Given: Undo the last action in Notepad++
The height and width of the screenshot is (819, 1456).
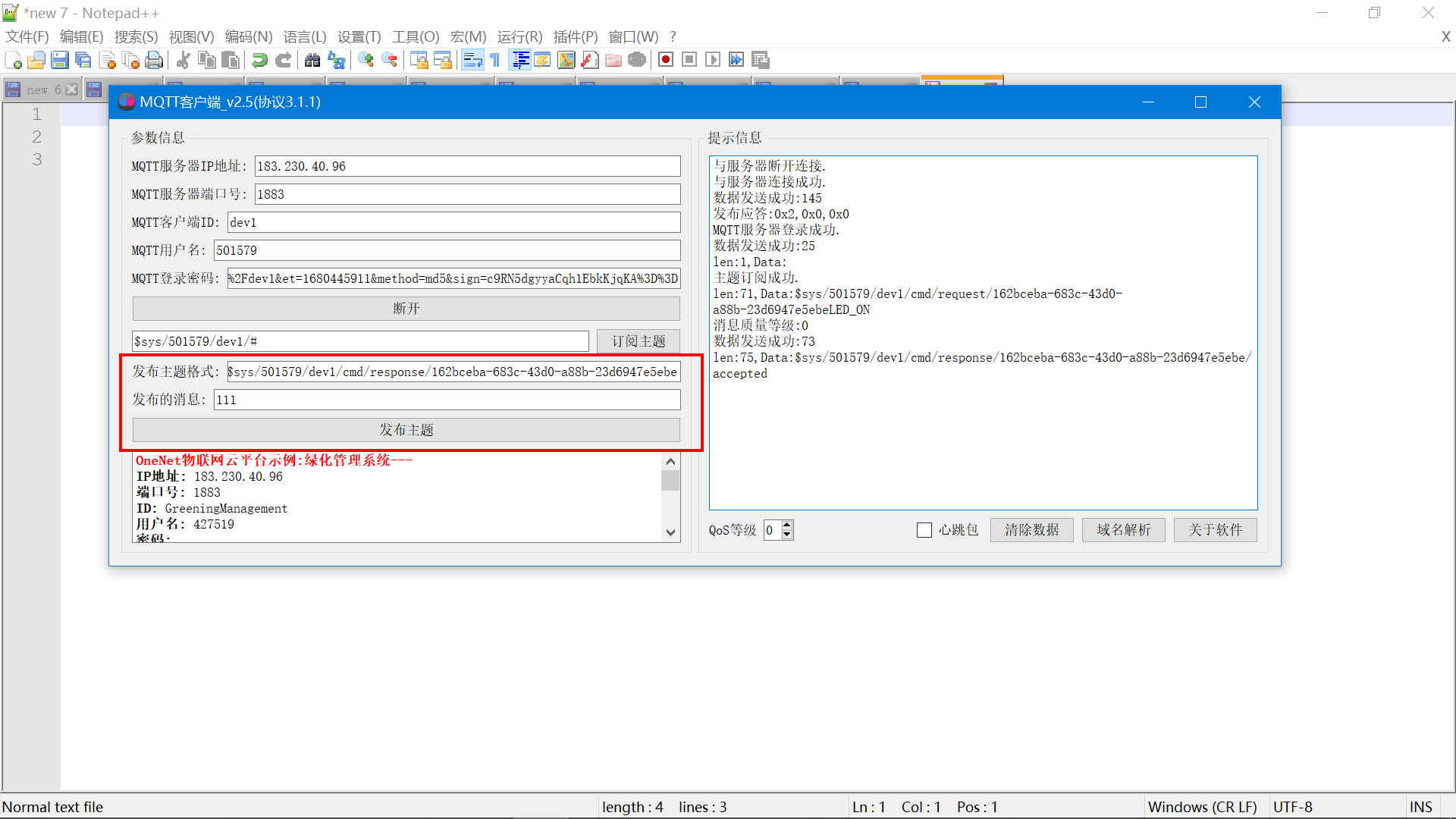Looking at the screenshot, I should (259, 60).
